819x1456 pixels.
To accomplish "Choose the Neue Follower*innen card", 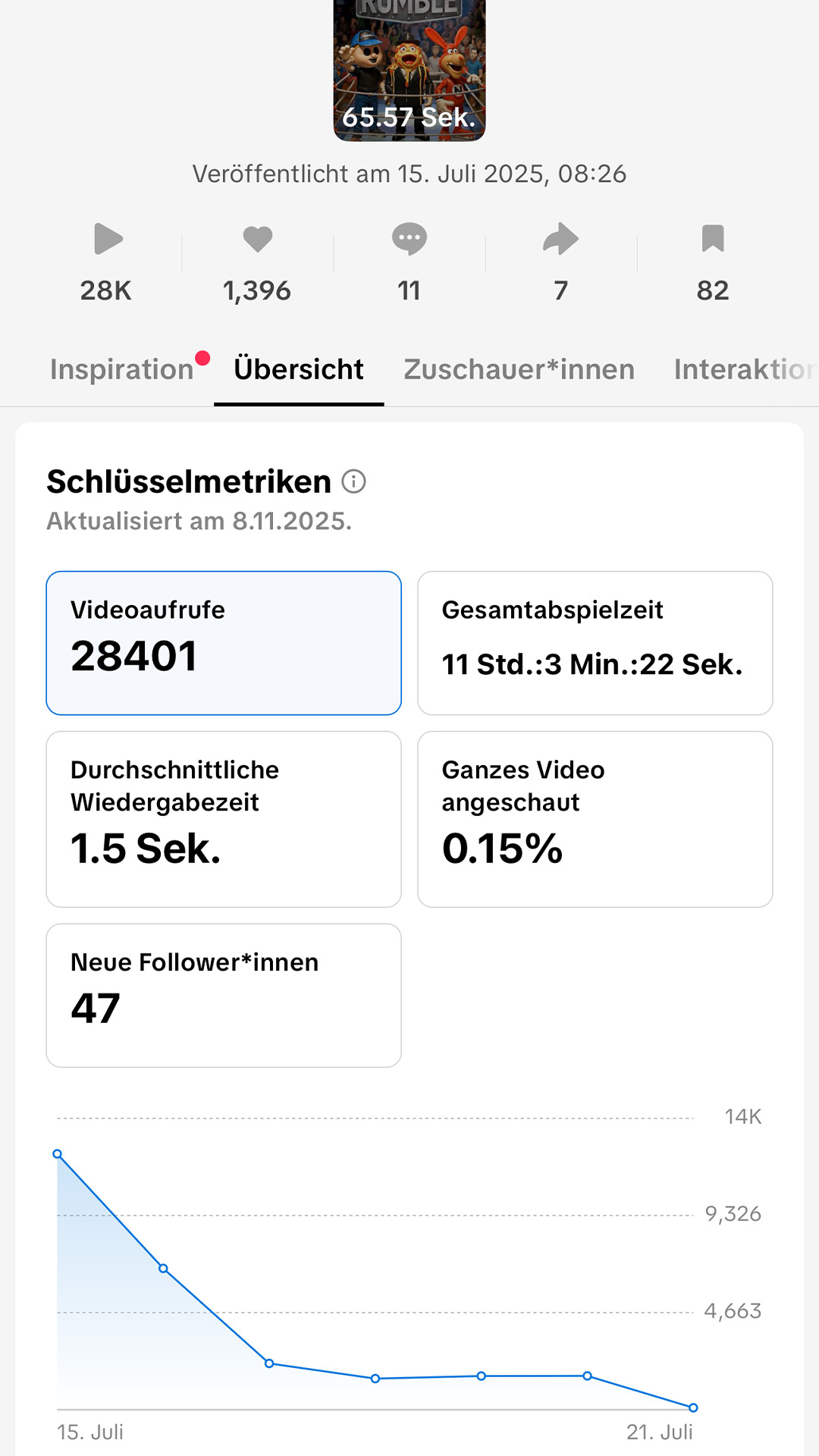I will tap(224, 995).
